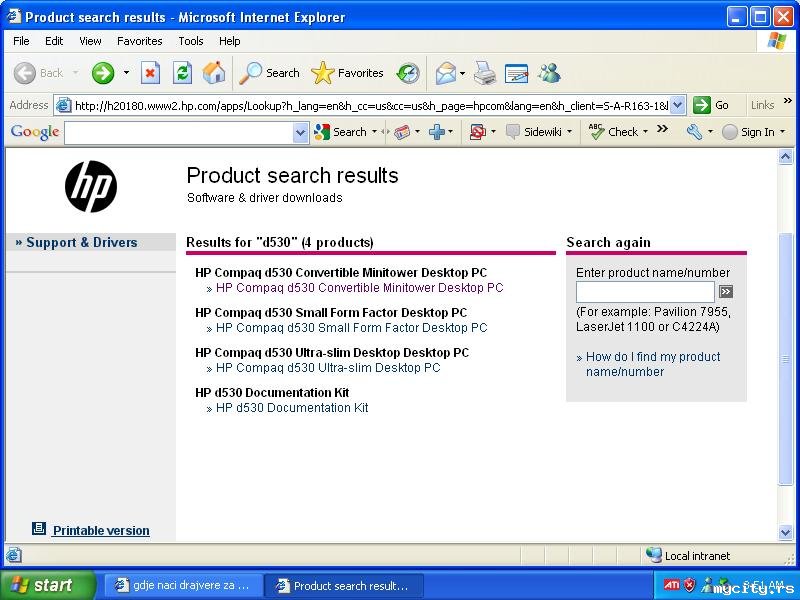Print the page with the printer icon

pyautogui.click(x=485, y=73)
